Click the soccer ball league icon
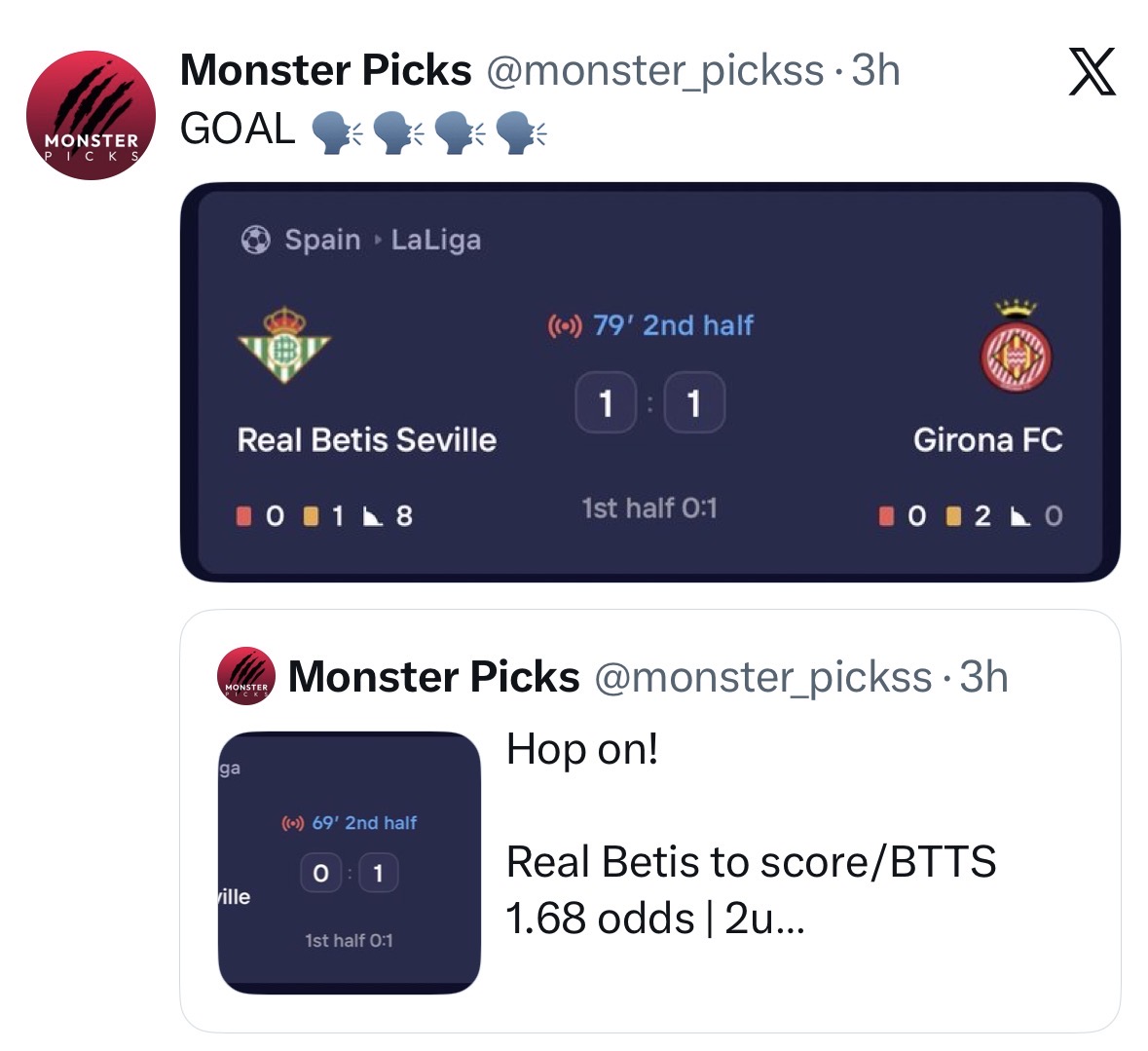This screenshot has height=1051, width=1148. coord(255,240)
